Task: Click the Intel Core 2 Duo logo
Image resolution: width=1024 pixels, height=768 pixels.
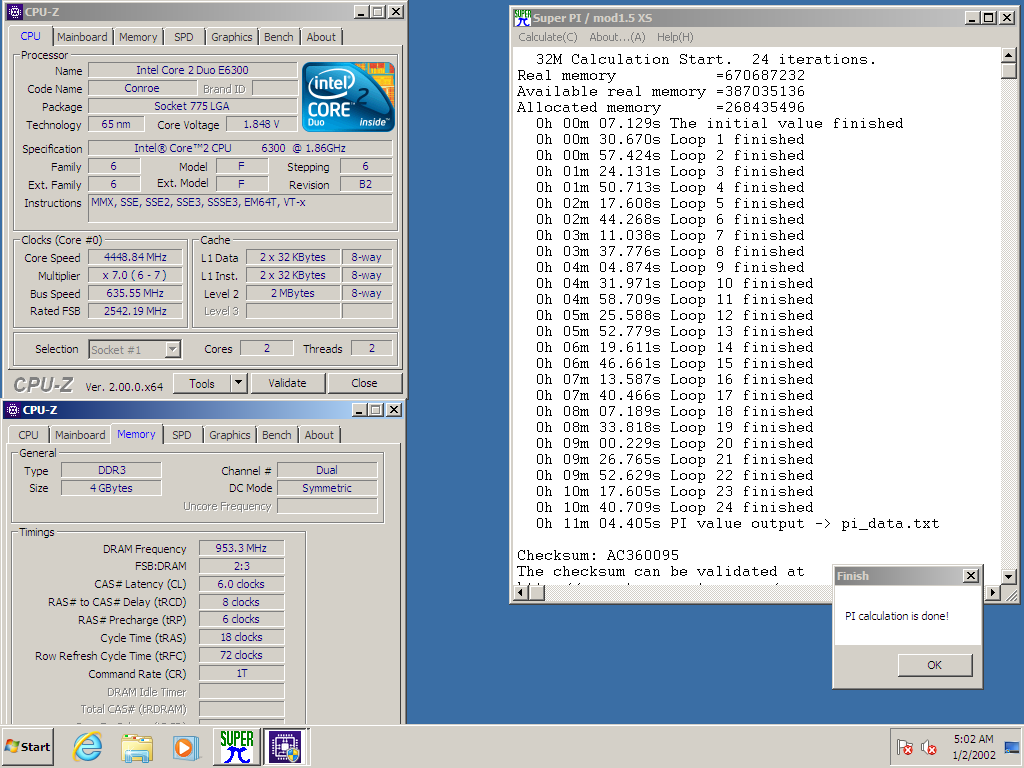Action: click(348, 97)
